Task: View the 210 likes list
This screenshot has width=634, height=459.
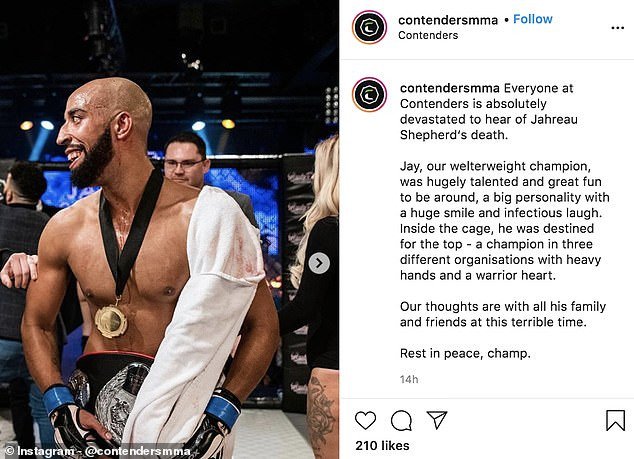Action: [x=382, y=446]
